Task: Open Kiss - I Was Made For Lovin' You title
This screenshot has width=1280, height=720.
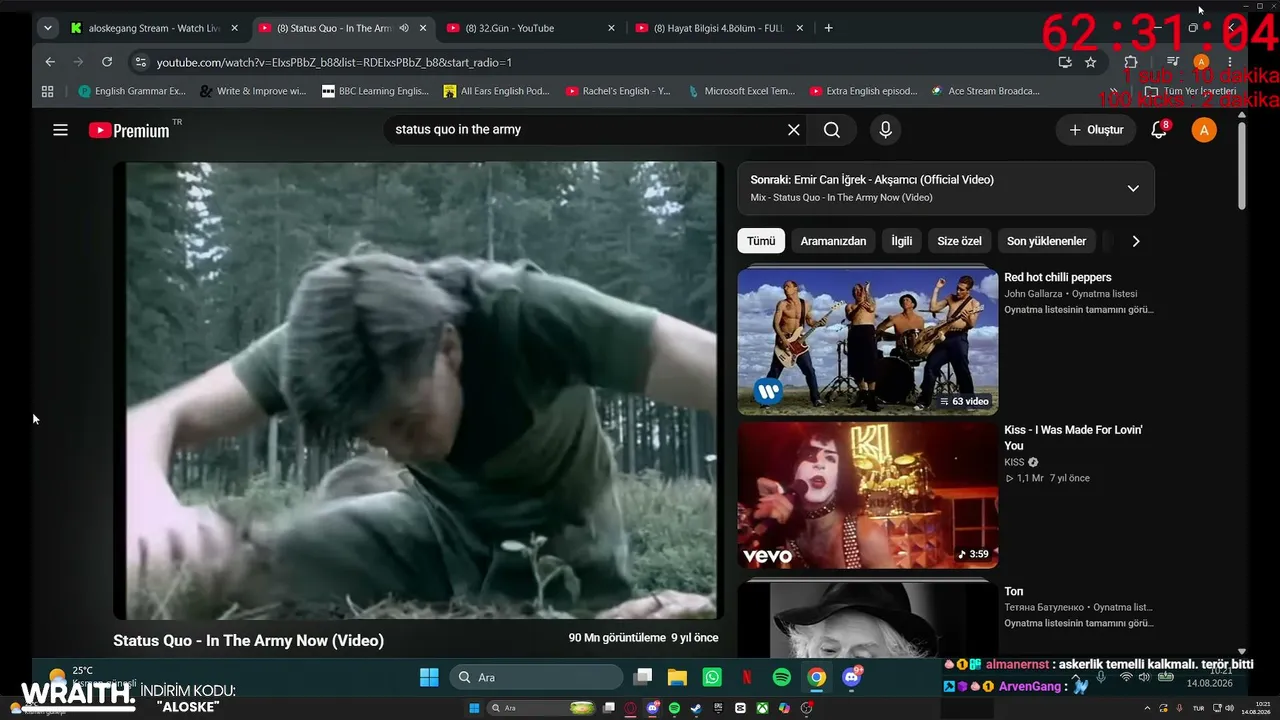Action: click(x=1073, y=438)
